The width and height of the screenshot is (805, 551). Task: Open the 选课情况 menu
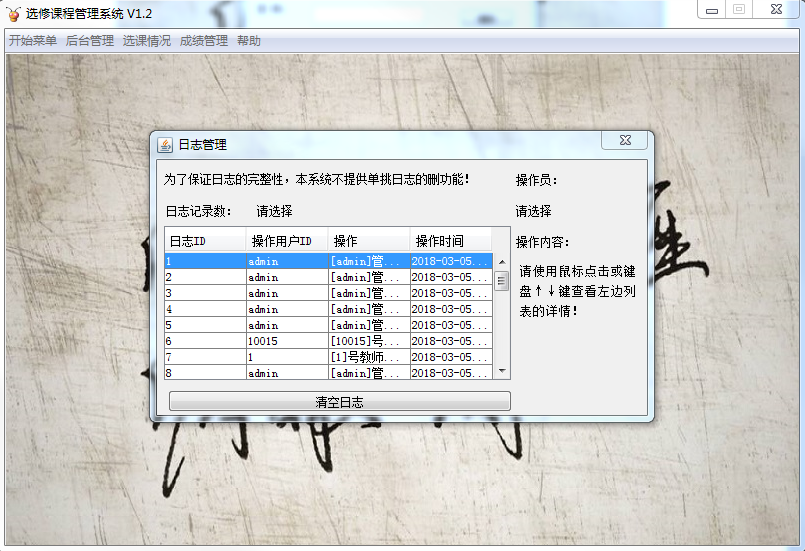[x=147, y=41]
